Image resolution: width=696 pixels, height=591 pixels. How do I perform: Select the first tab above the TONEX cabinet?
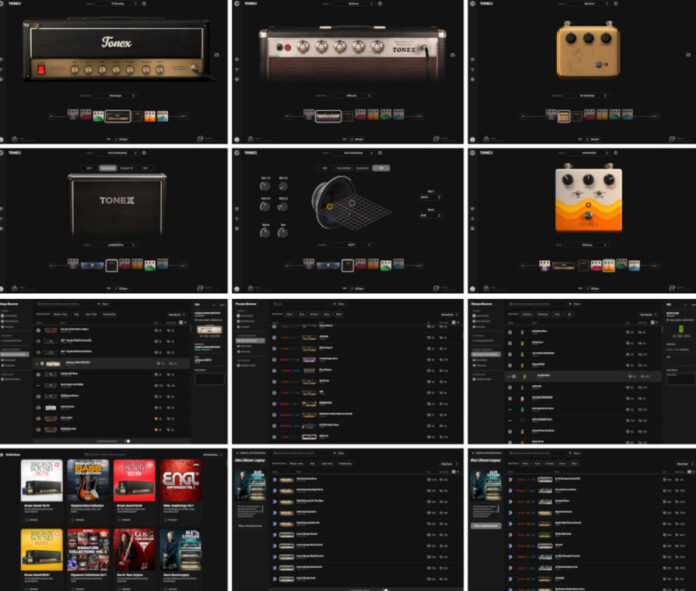(x=89, y=168)
